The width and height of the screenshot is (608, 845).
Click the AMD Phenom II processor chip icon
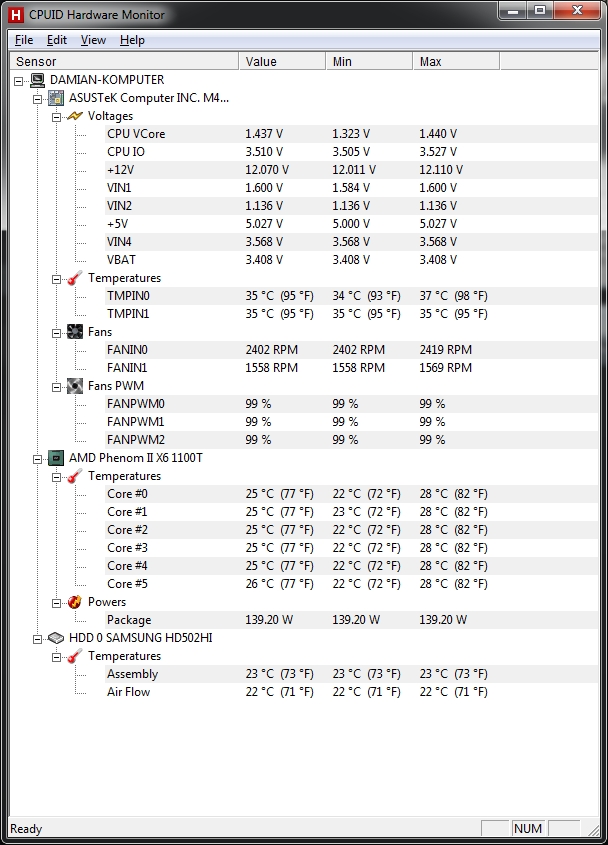pos(56,458)
